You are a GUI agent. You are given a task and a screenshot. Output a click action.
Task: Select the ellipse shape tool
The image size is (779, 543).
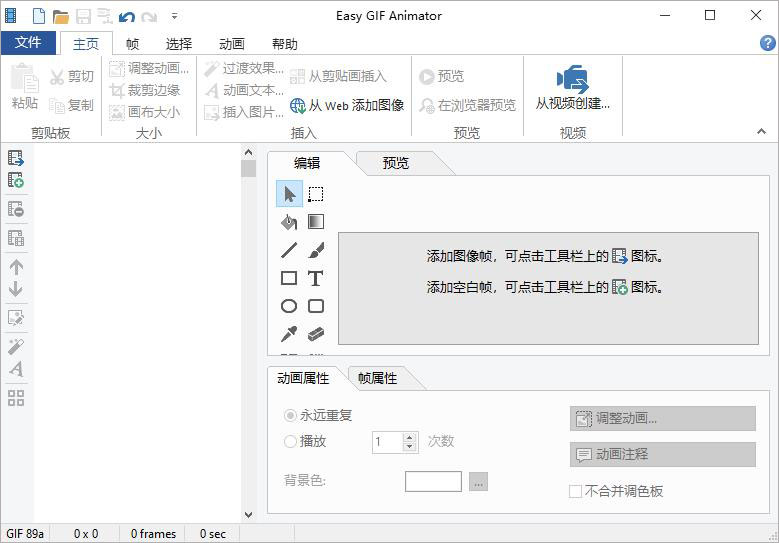click(289, 306)
